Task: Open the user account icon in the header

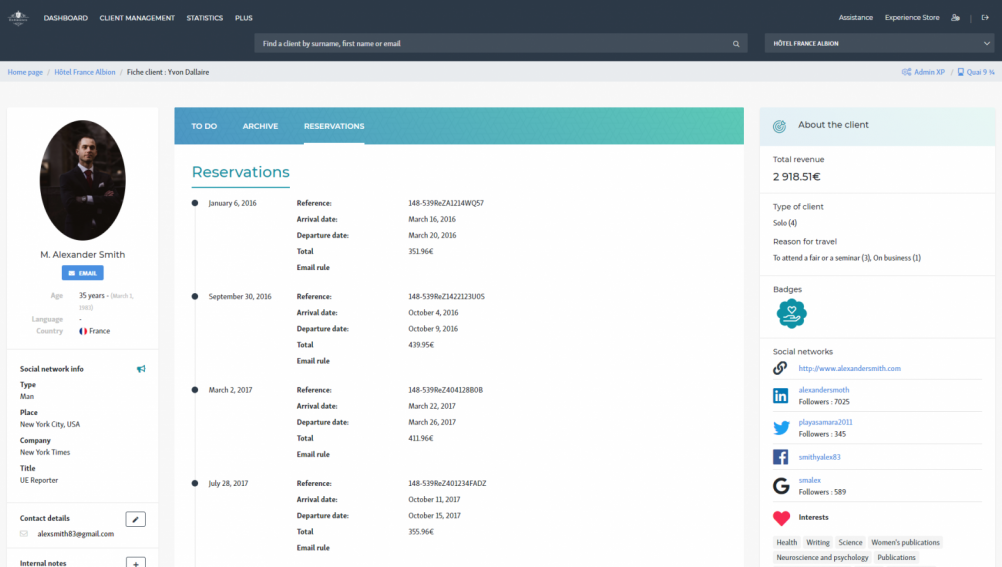Action: pos(955,18)
